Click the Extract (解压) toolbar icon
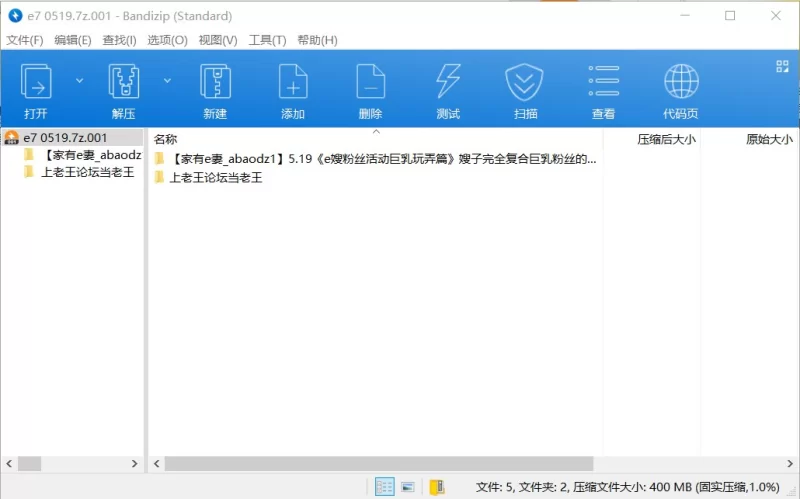 123,82
